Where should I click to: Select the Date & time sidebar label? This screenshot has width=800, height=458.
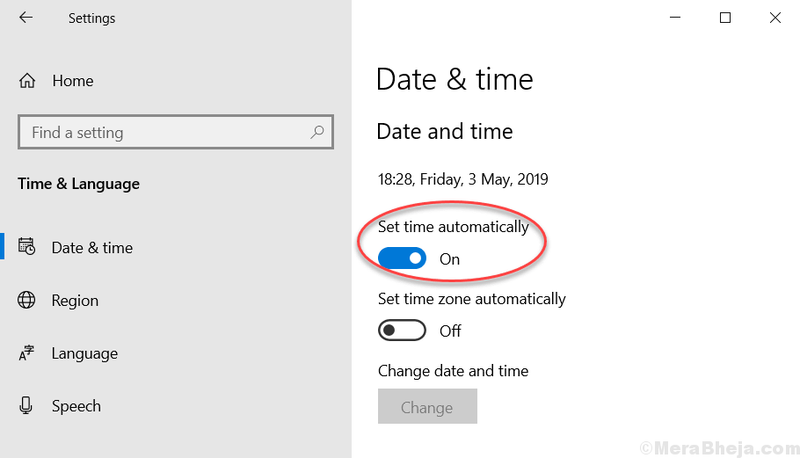tap(92, 247)
